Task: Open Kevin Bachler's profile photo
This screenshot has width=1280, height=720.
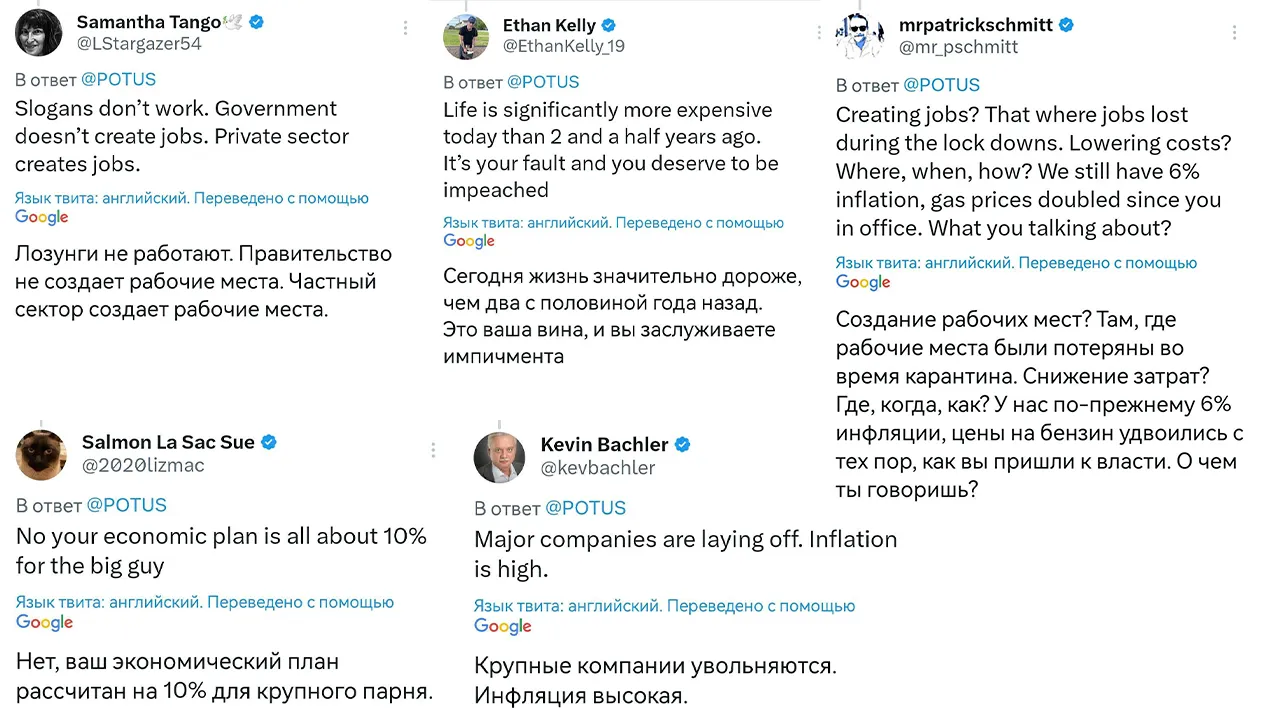Action: 499,458
